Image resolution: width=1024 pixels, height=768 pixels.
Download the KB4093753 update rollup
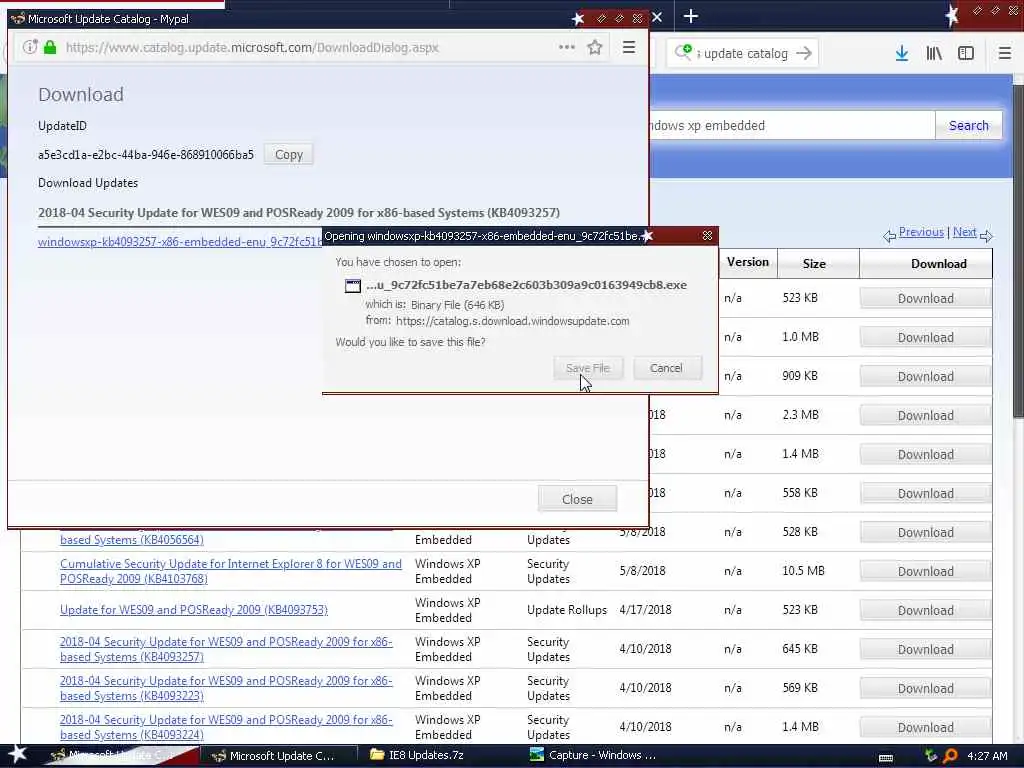click(925, 611)
